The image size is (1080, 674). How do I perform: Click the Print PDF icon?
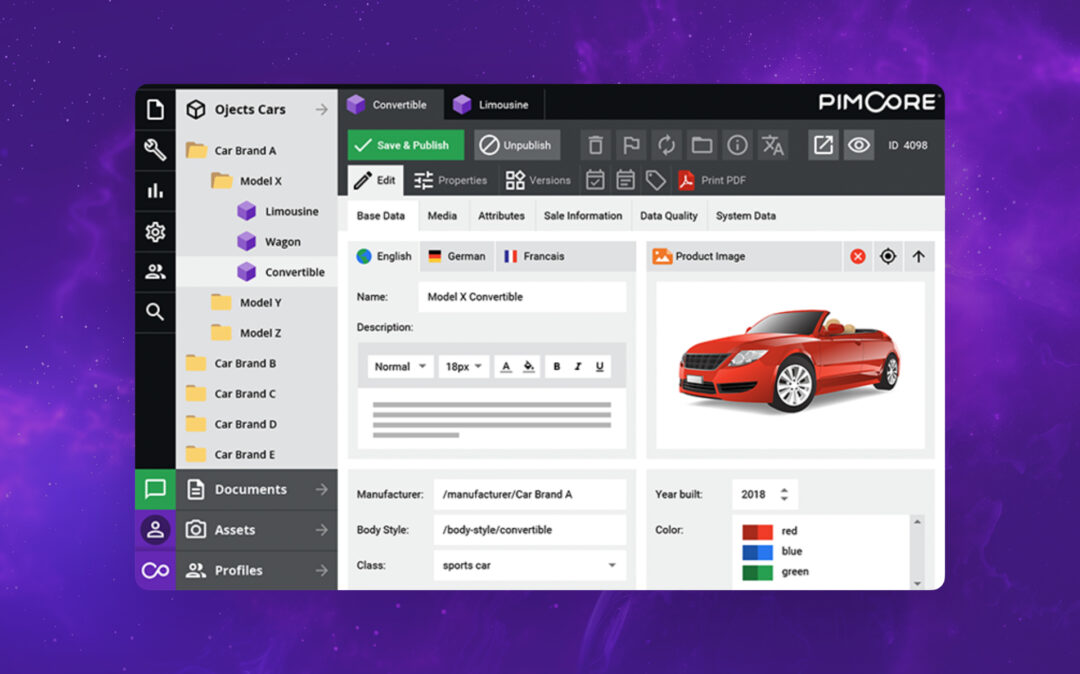click(x=687, y=180)
